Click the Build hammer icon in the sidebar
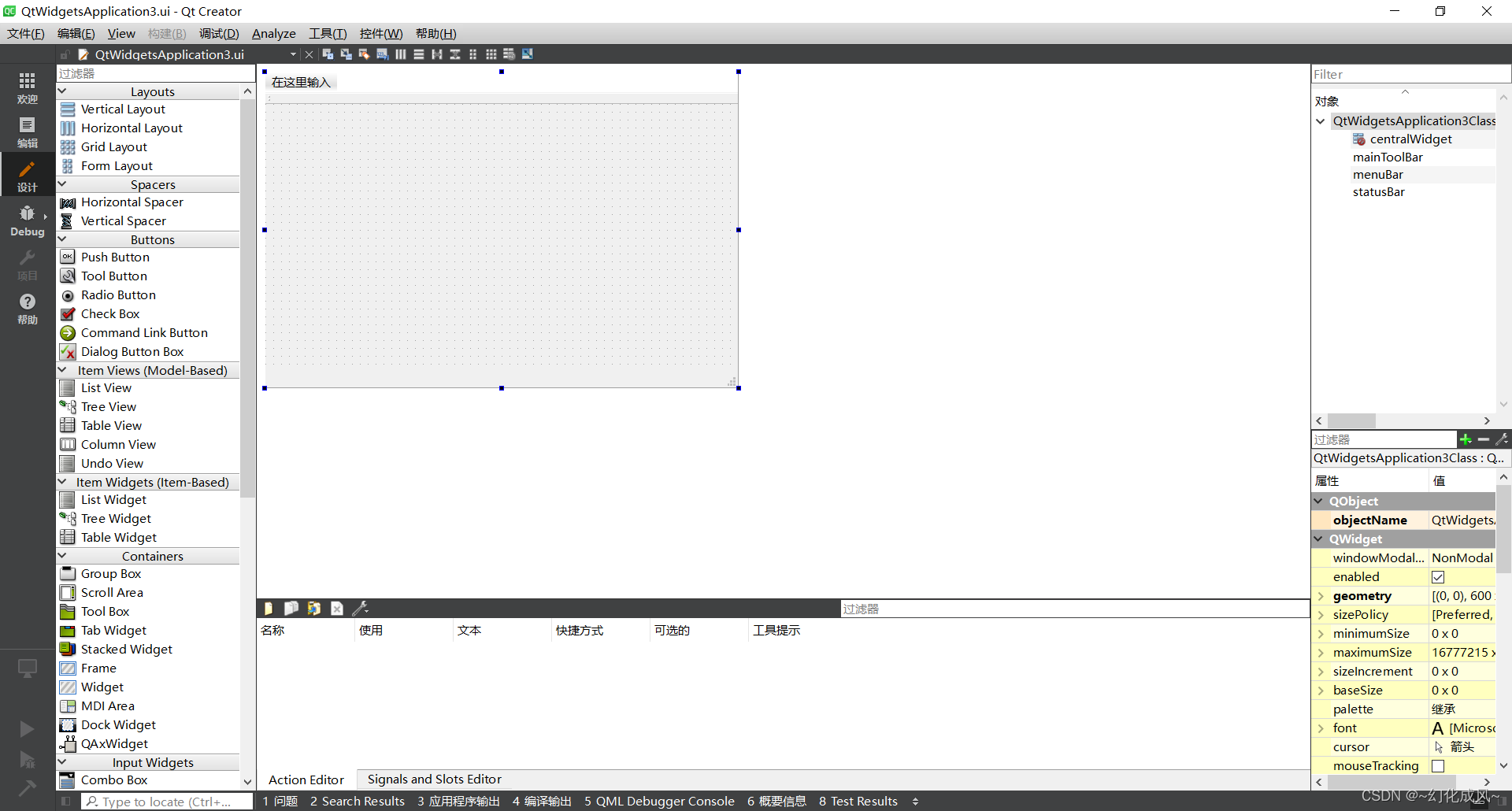The width and height of the screenshot is (1512, 811). coord(27,787)
